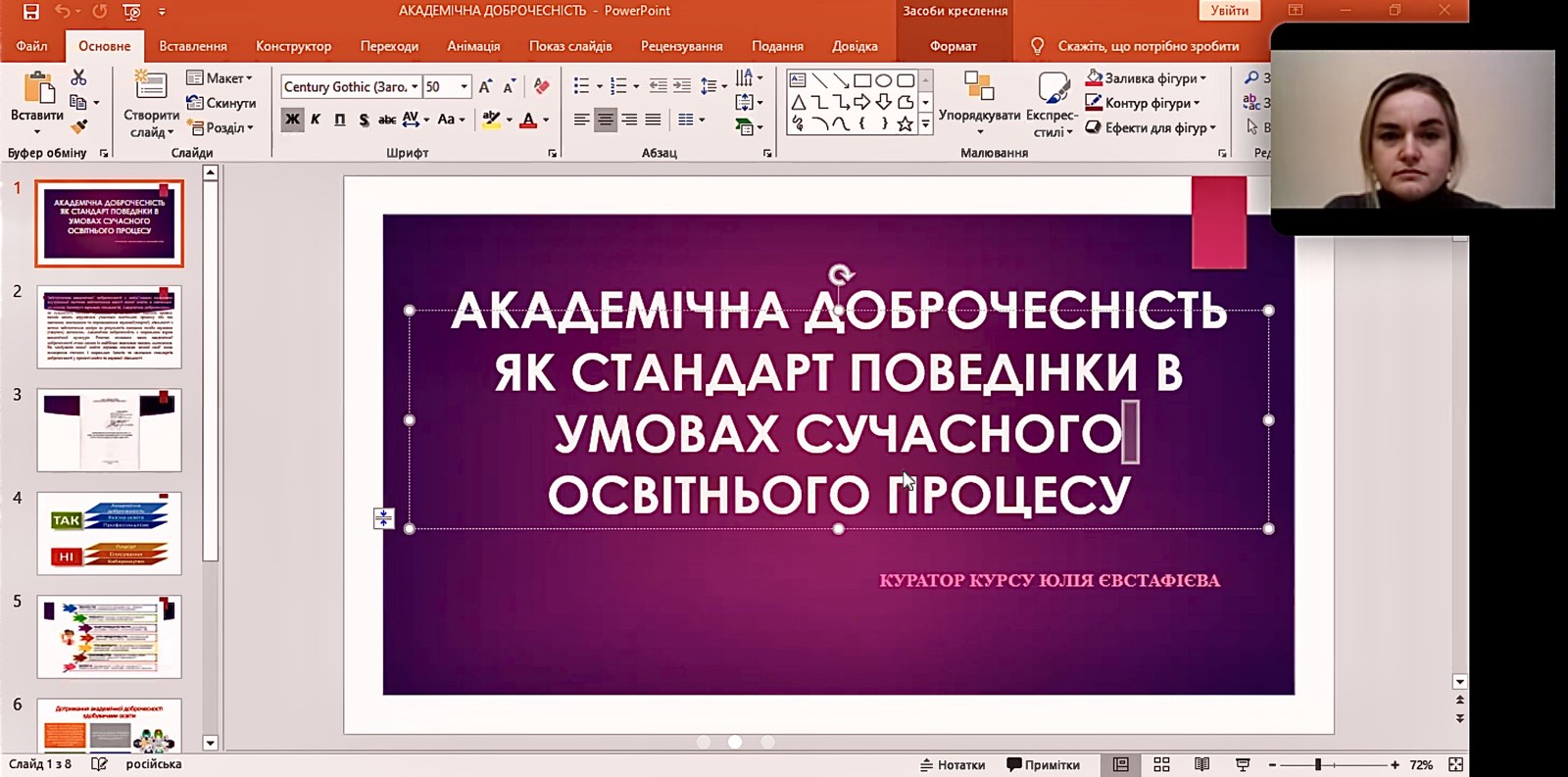
Task: Switch to the Вставлення ribbon tab
Action: pos(193,46)
